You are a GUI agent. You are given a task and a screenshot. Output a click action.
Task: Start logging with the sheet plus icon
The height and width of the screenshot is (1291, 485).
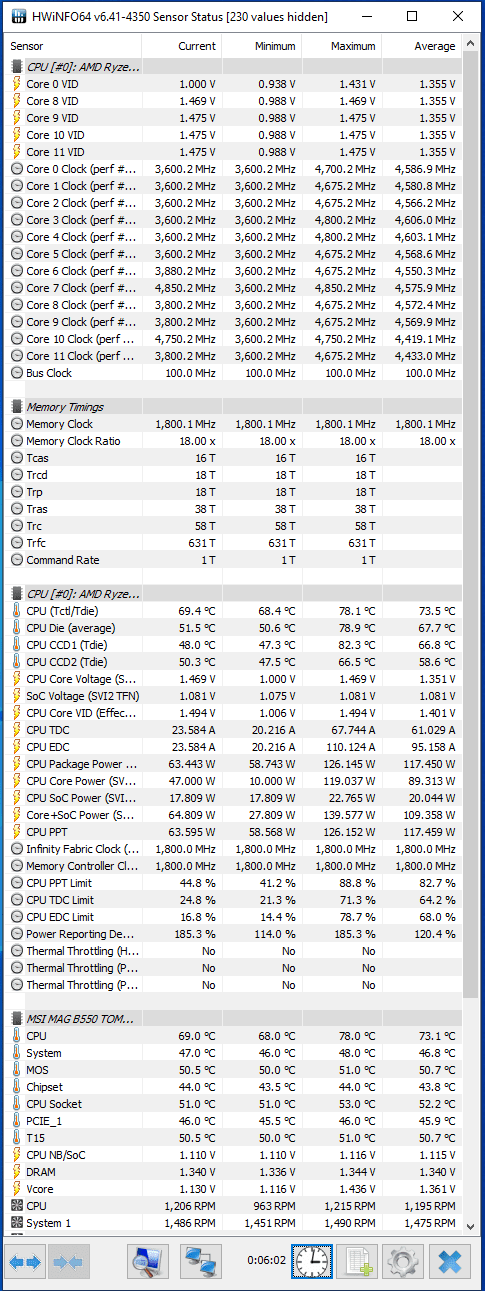[357, 1262]
